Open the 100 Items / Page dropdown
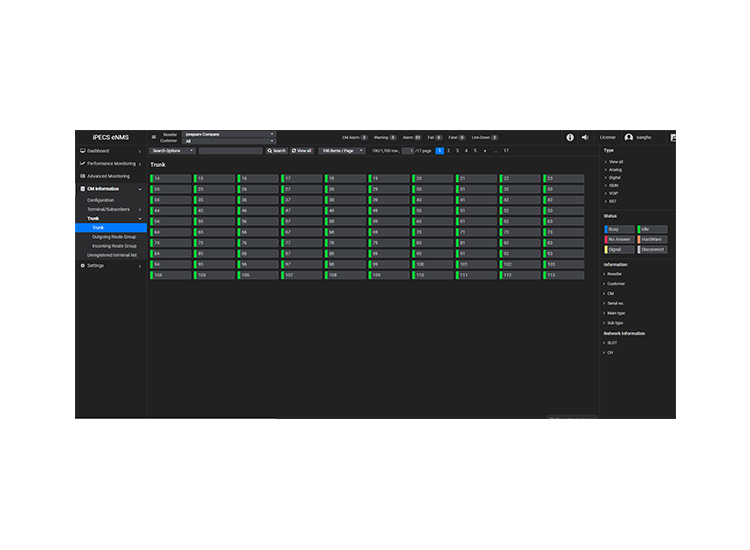Screen dimensions: 750x550 (342, 151)
